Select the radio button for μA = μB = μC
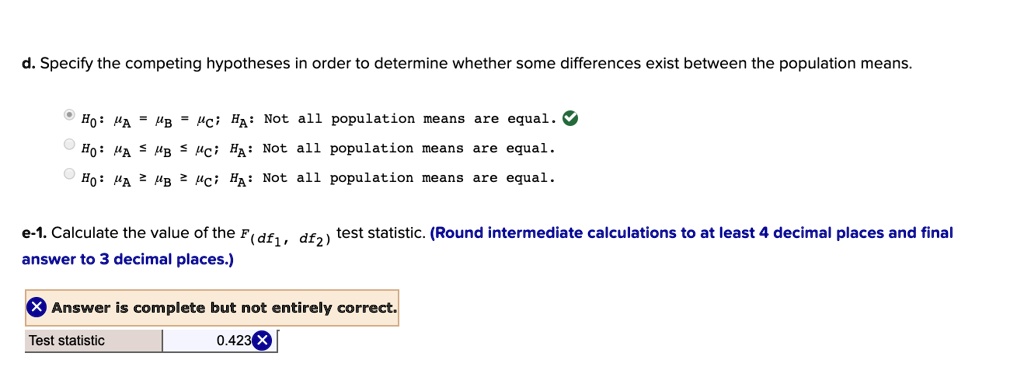The width and height of the screenshot is (1024, 367). [69, 116]
